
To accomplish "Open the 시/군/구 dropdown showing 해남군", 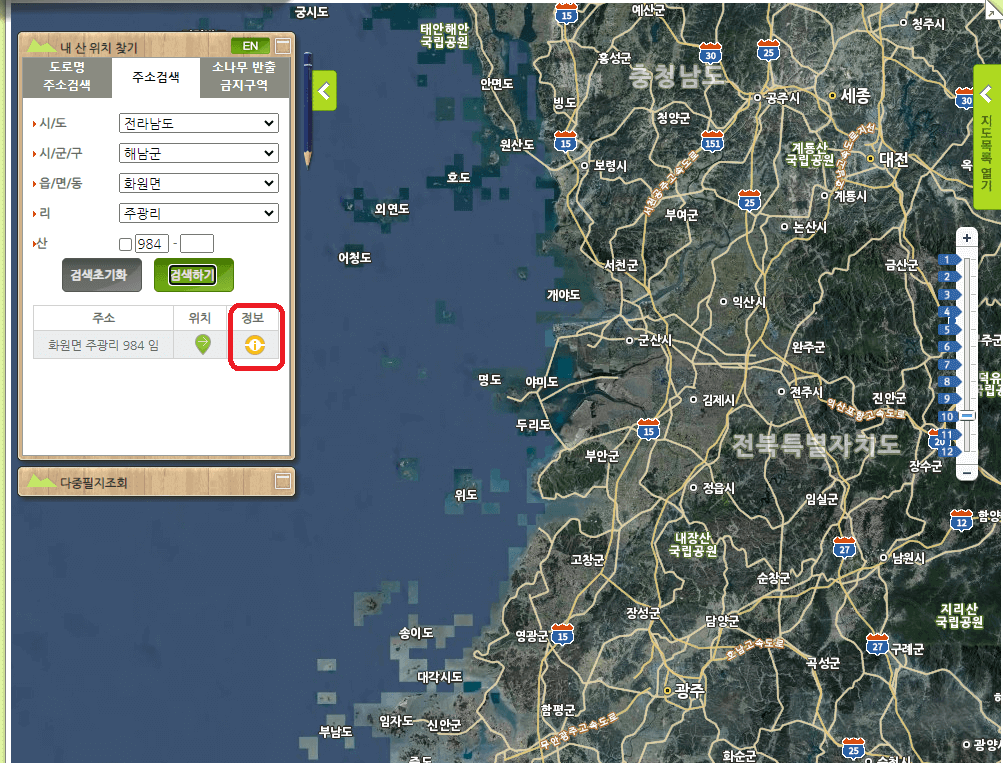I will 198,153.
